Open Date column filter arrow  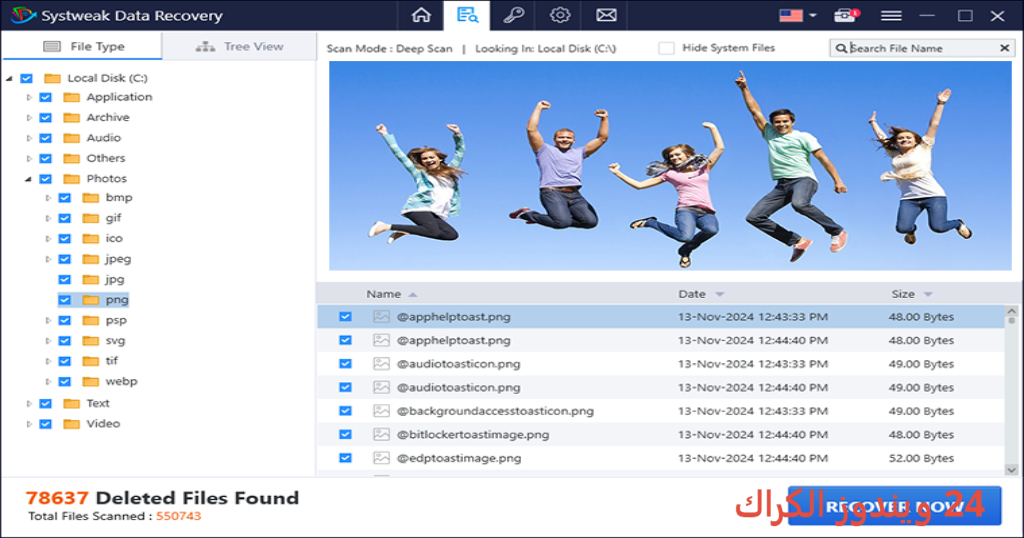[720, 294]
